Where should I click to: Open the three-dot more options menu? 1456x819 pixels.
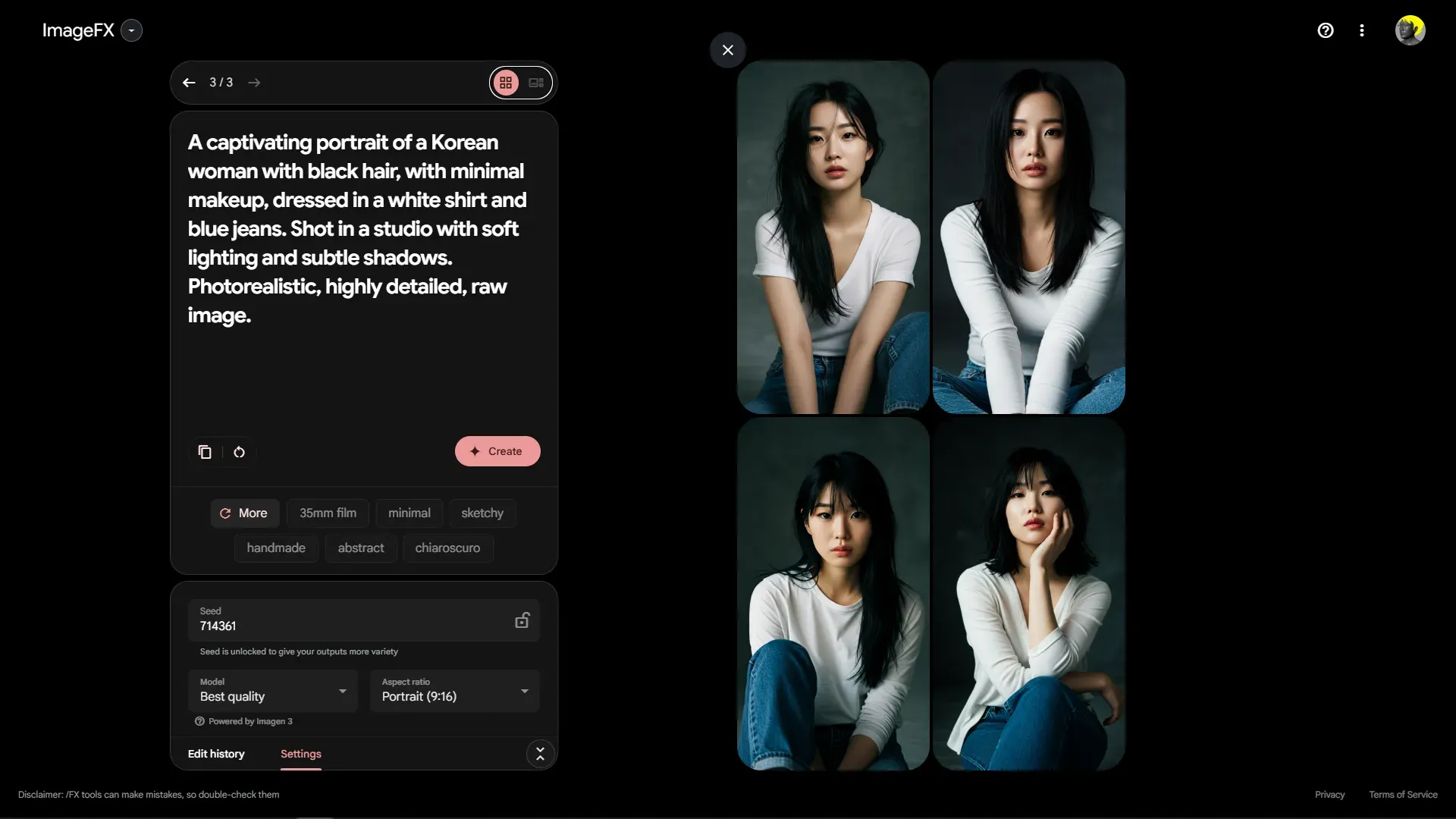pyautogui.click(x=1362, y=30)
